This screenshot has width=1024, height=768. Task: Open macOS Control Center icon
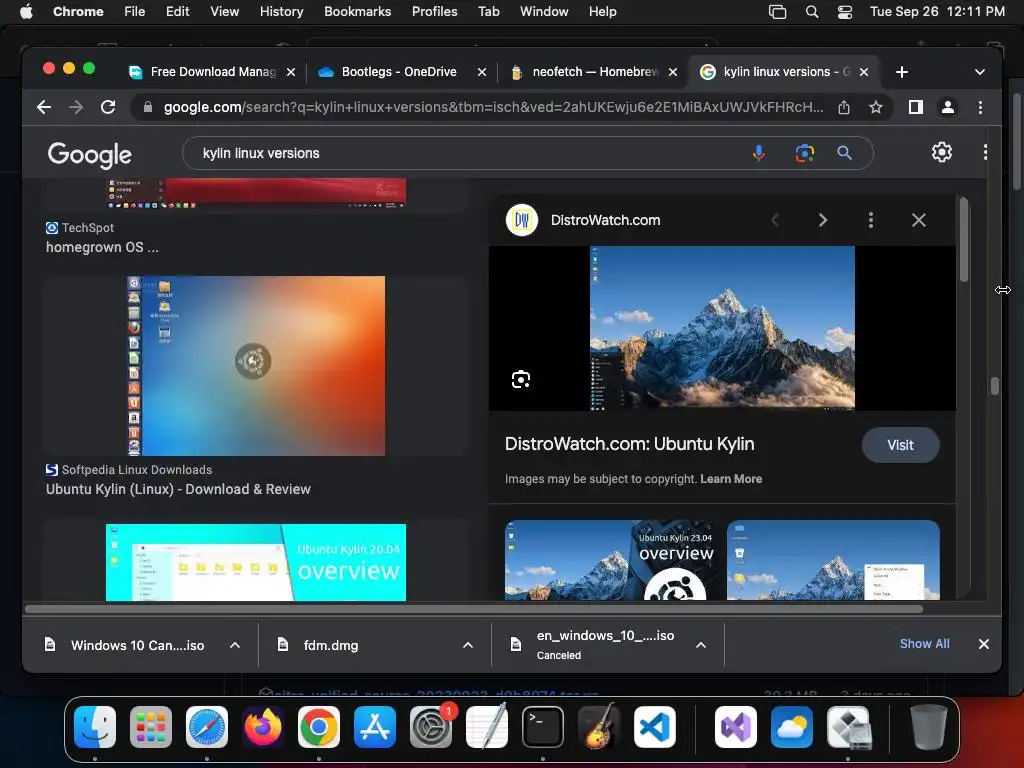844,12
